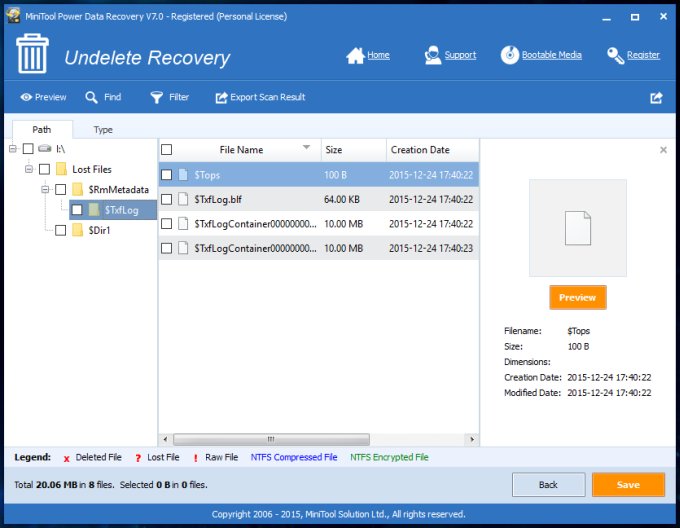Close the preview pane with X
Viewport: 680px width, 528px height.
coord(663,150)
